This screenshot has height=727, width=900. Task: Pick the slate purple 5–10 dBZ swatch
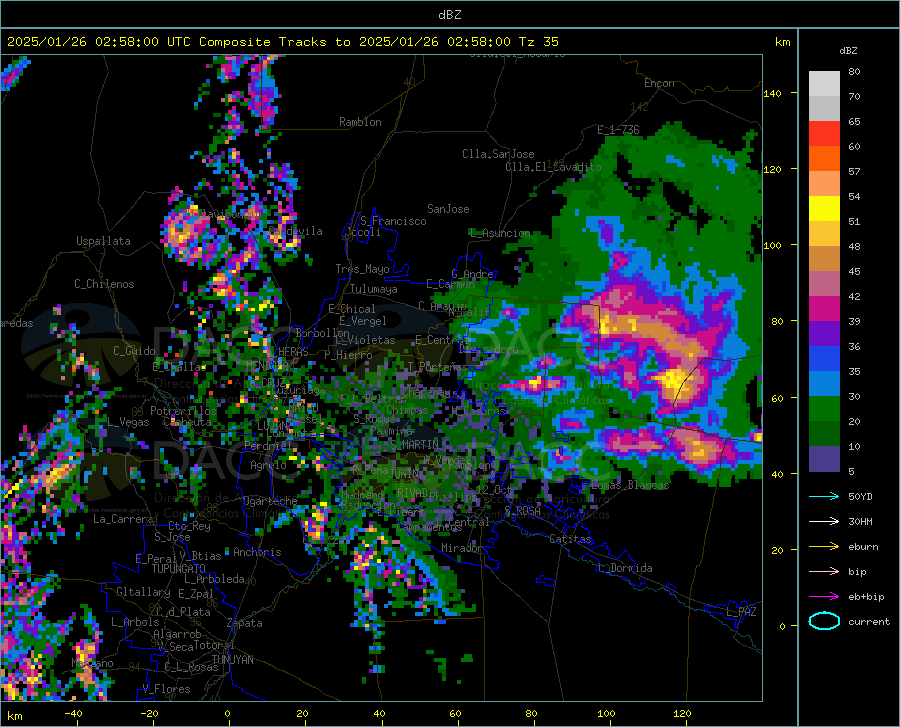pyautogui.click(x=824, y=459)
